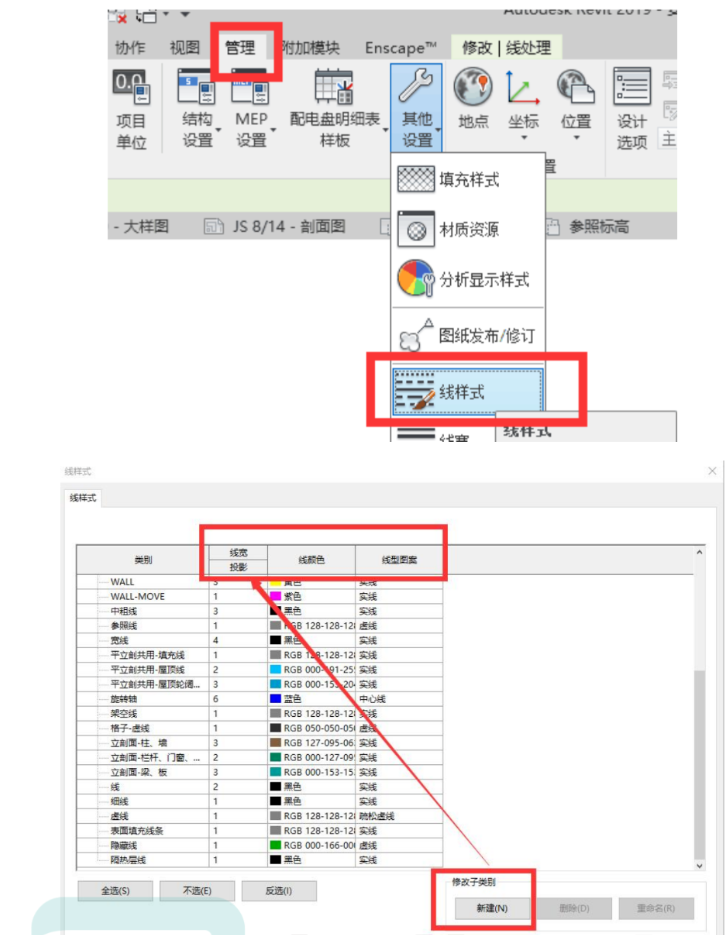
Task: Open the 参照标高 view tab
Action: [x=587, y=226]
